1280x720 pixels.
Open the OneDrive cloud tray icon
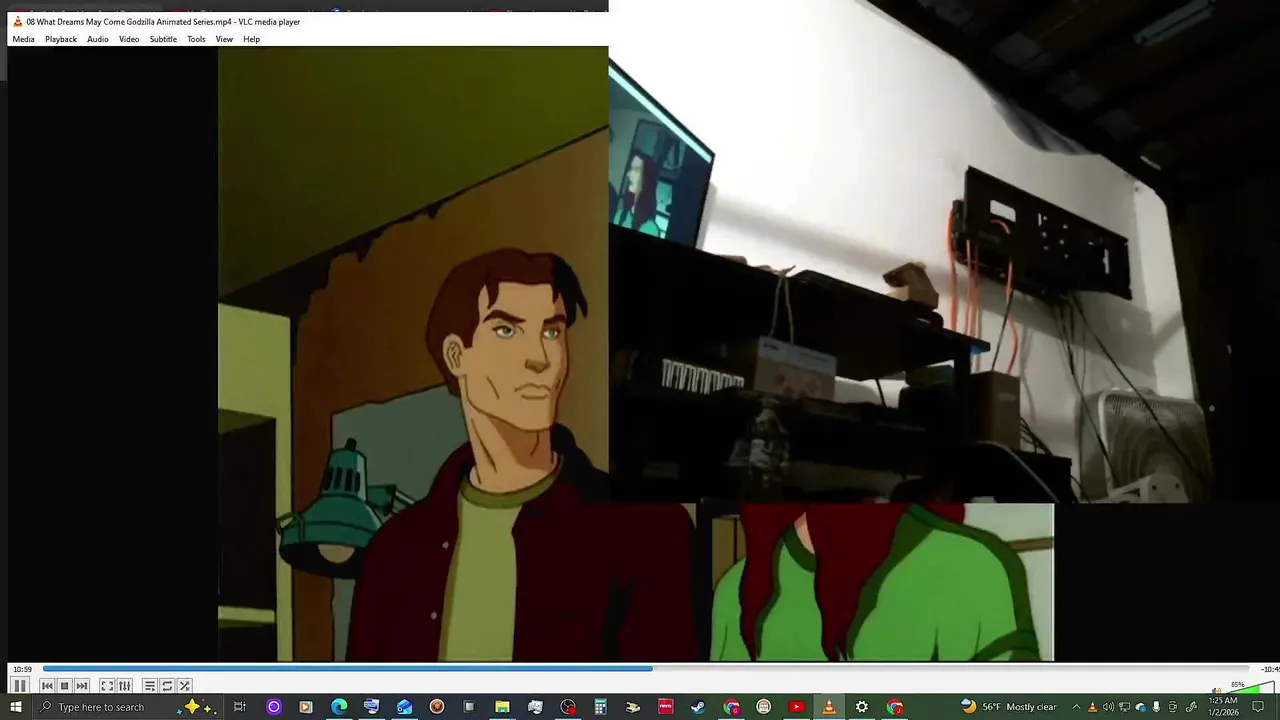(x=1140, y=707)
